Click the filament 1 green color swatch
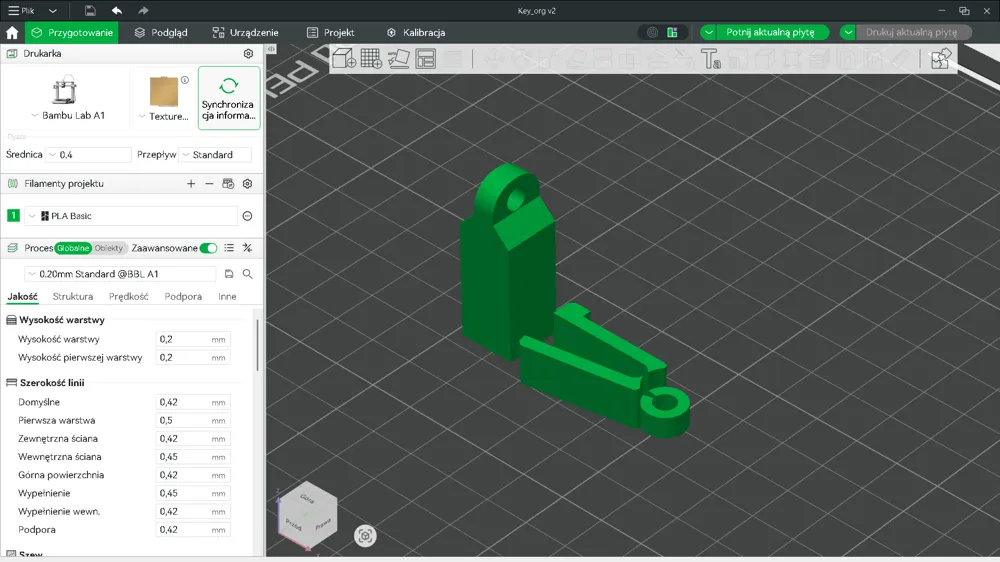The height and width of the screenshot is (562, 1000). pos(13,216)
